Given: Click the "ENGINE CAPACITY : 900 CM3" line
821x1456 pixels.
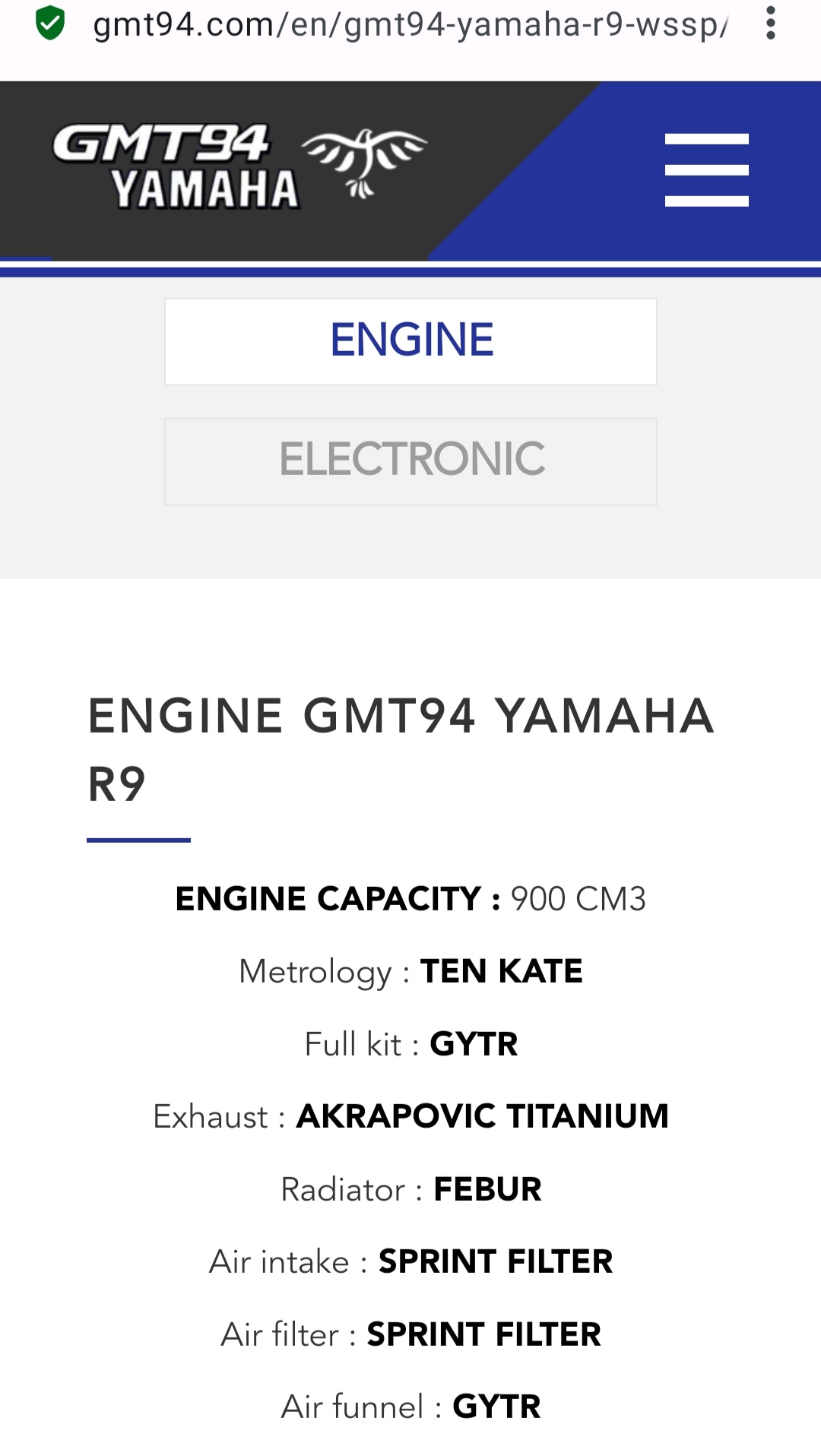Looking at the screenshot, I should point(410,899).
